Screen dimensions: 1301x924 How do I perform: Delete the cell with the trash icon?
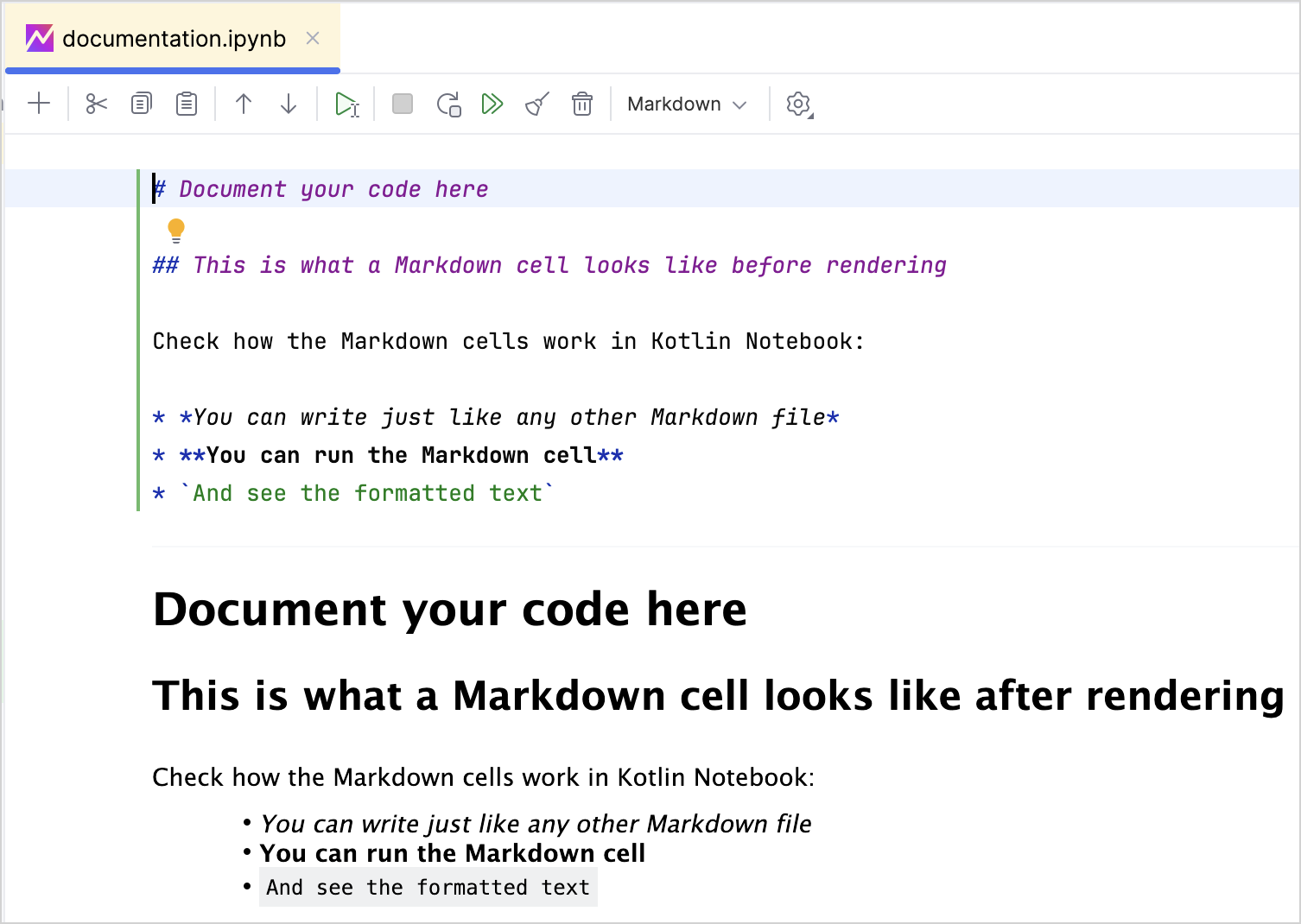pyautogui.click(x=582, y=104)
